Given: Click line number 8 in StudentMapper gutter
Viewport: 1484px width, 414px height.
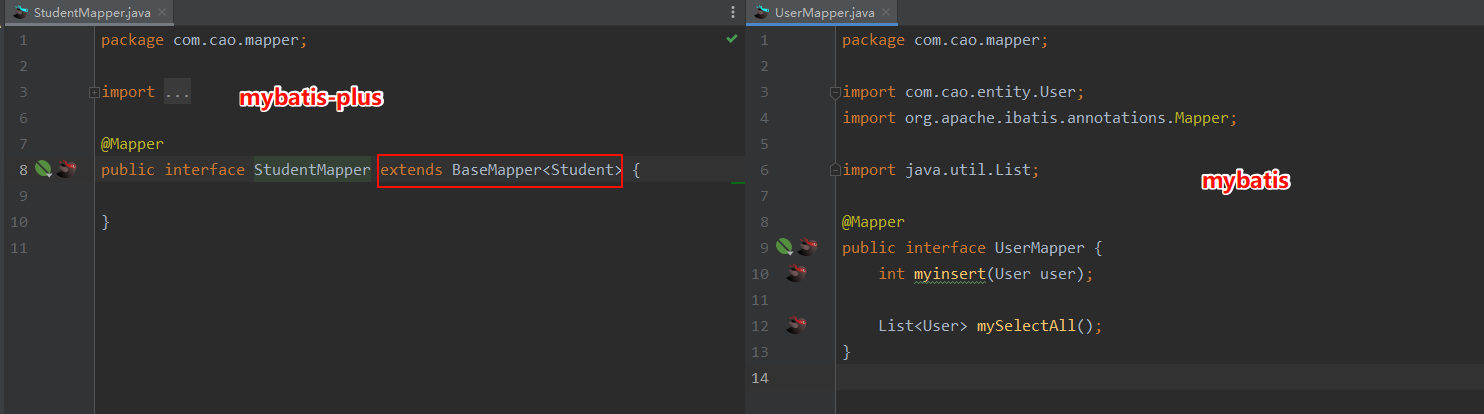Looking at the screenshot, I should coord(23,170).
